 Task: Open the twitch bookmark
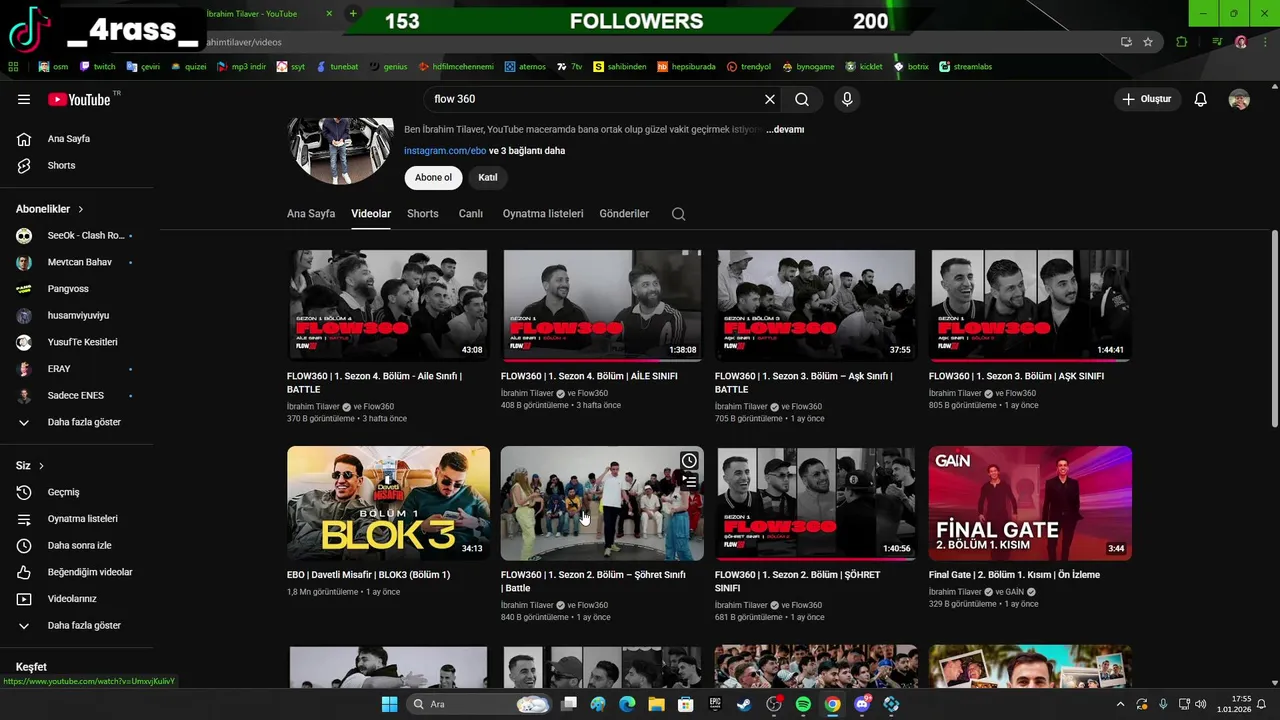(x=99, y=67)
